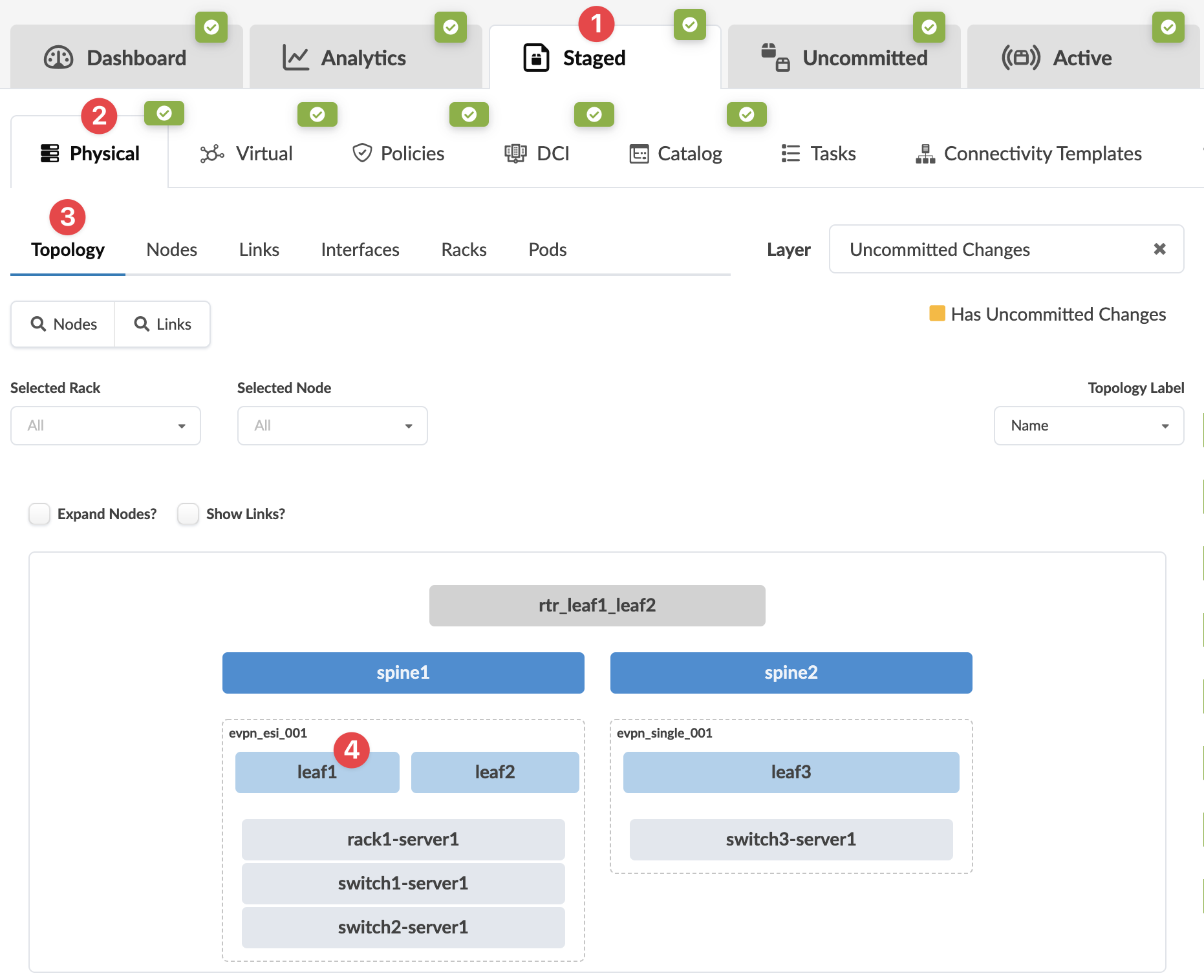Click the Links search button

tap(162, 324)
